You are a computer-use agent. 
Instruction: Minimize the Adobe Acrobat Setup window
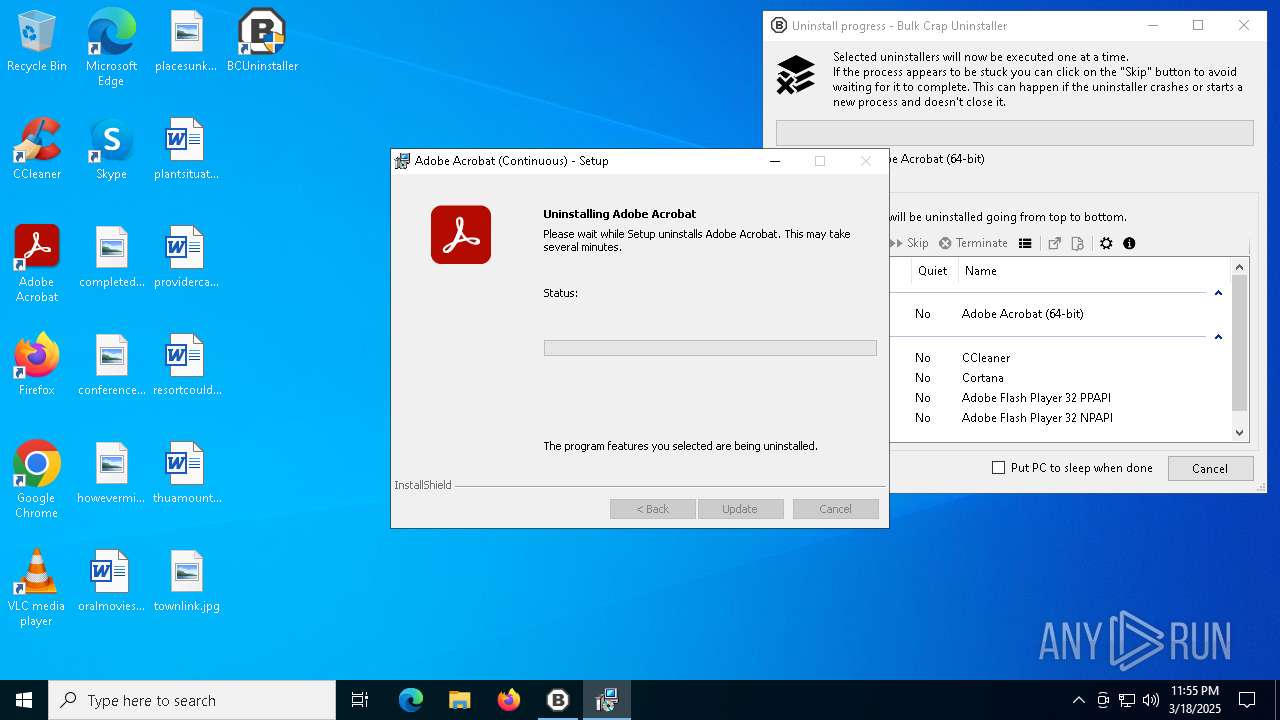(x=775, y=161)
